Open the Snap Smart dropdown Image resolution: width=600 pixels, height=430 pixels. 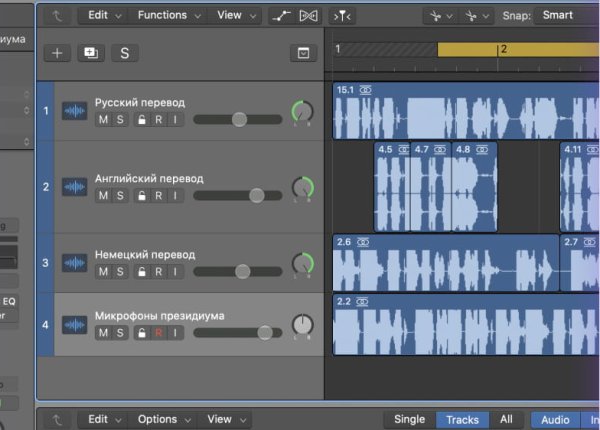566,16
